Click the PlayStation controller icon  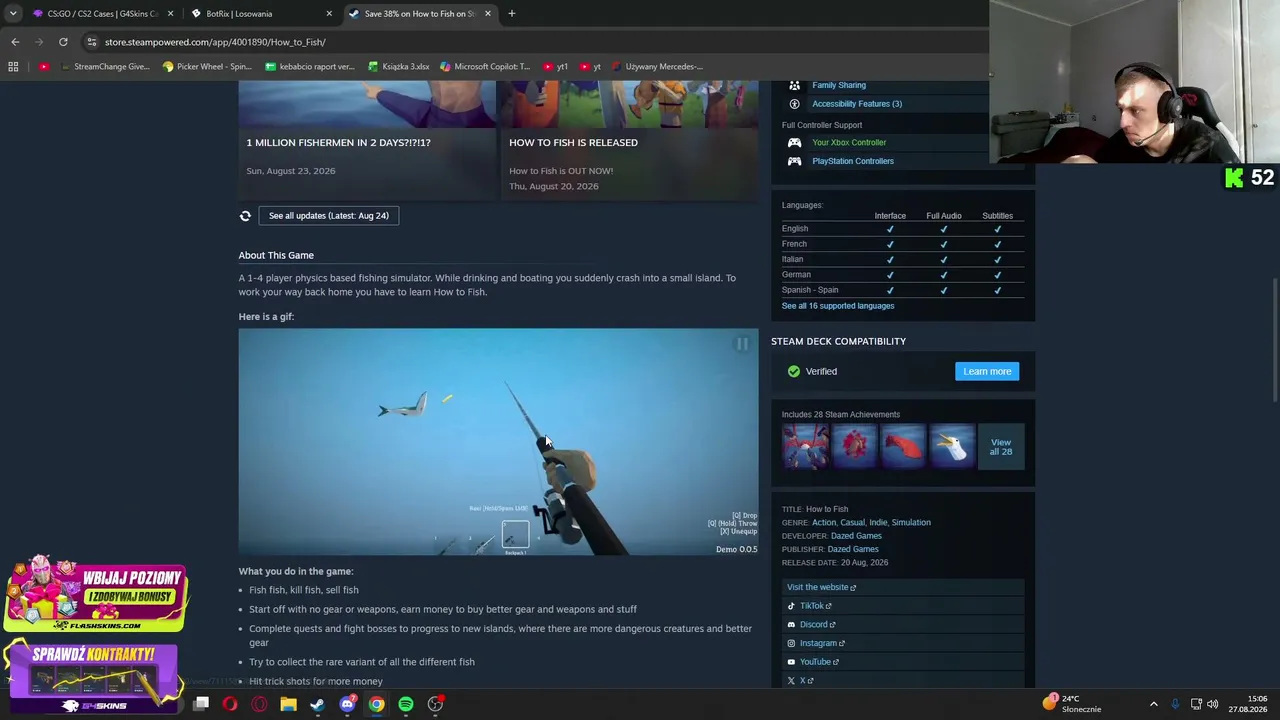point(794,161)
